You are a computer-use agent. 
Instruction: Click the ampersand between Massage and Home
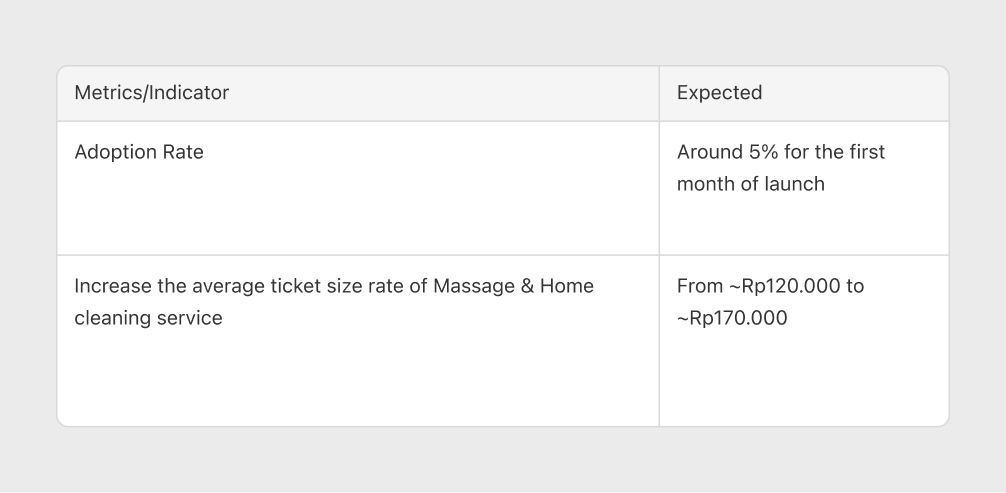[x=526, y=286]
